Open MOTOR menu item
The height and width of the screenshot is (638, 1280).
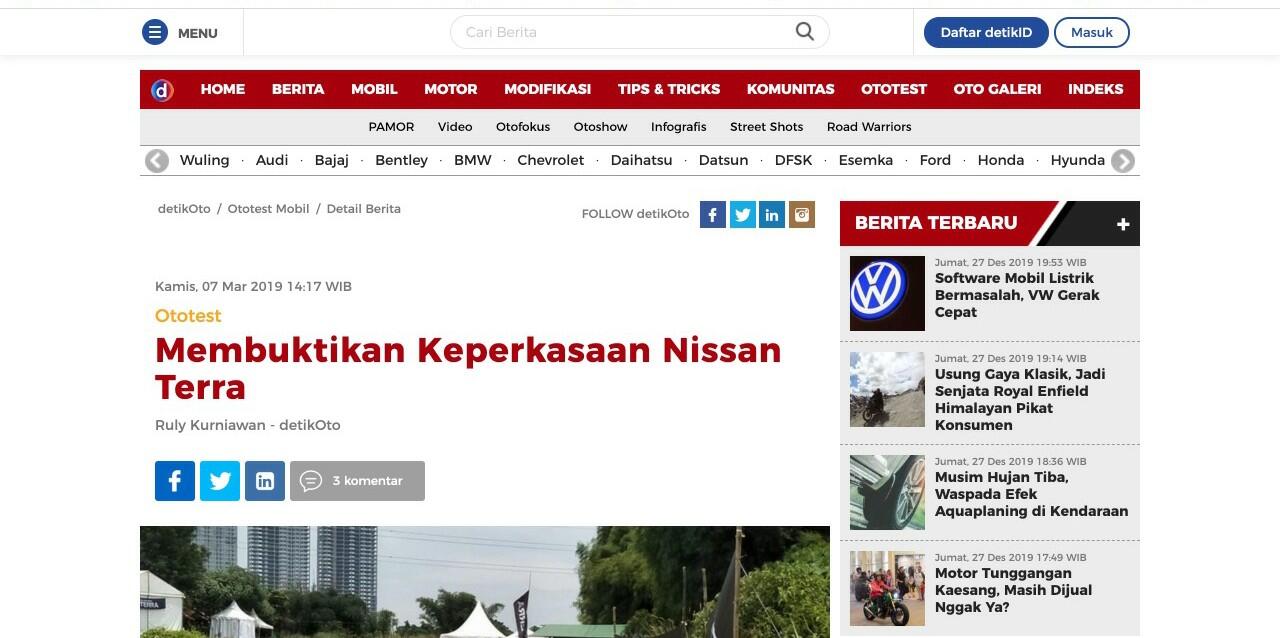coord(451,89)
